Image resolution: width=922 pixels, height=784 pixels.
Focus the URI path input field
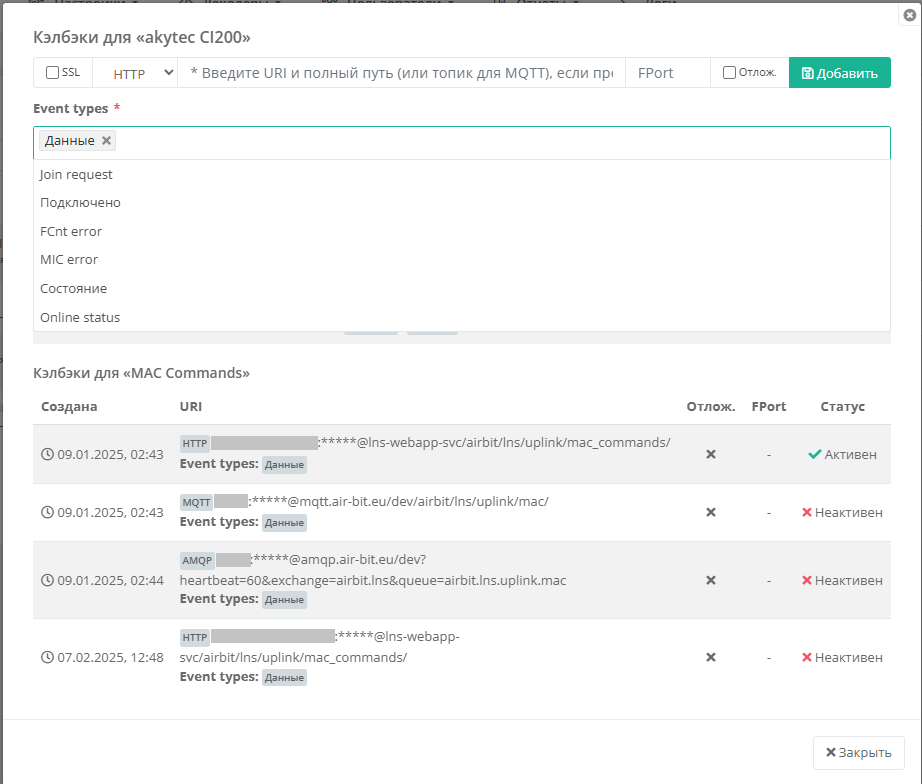pos(400,73)
